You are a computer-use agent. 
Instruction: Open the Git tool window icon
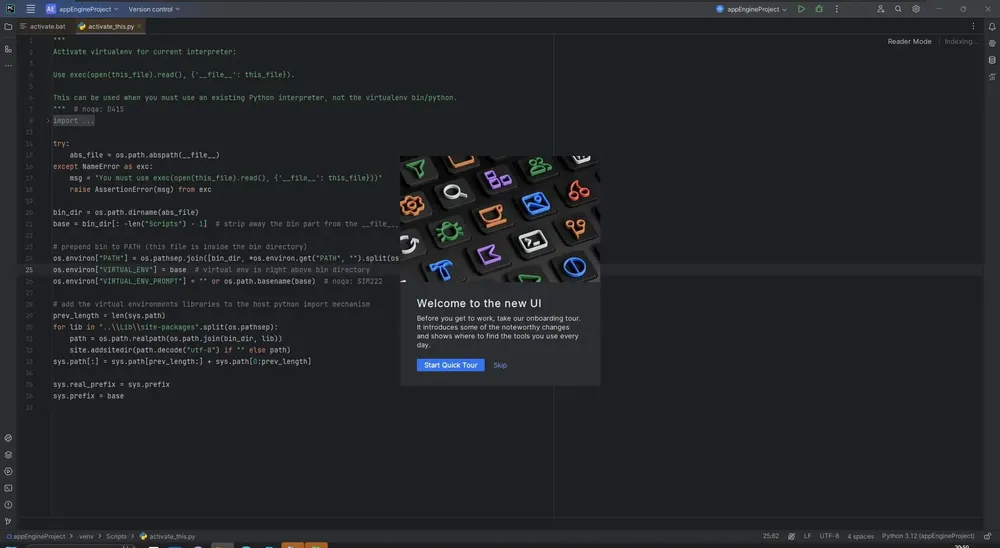[x=8, y=521]
